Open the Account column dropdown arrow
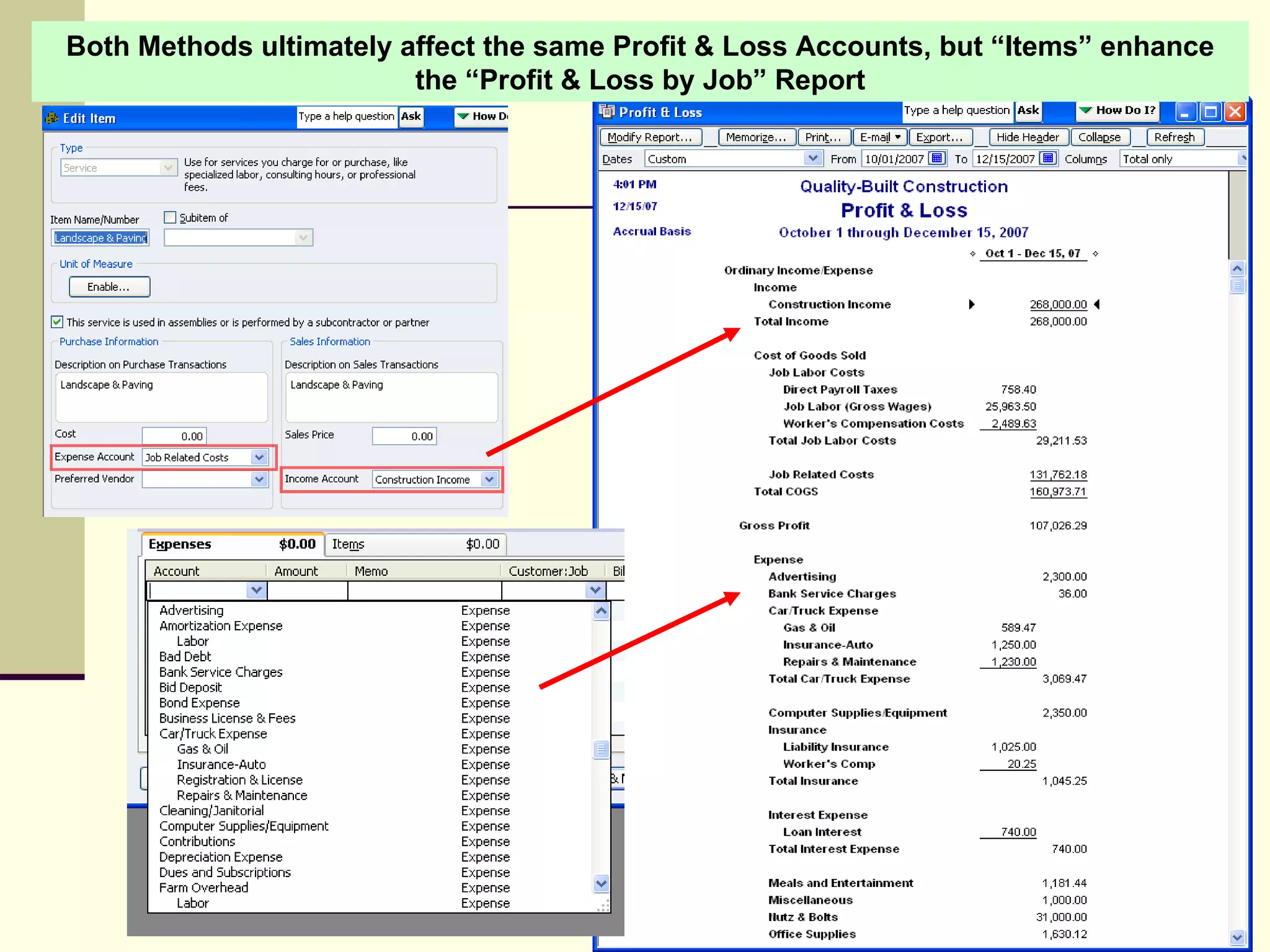The image size is (1270, 952). (x=256, y=590)
